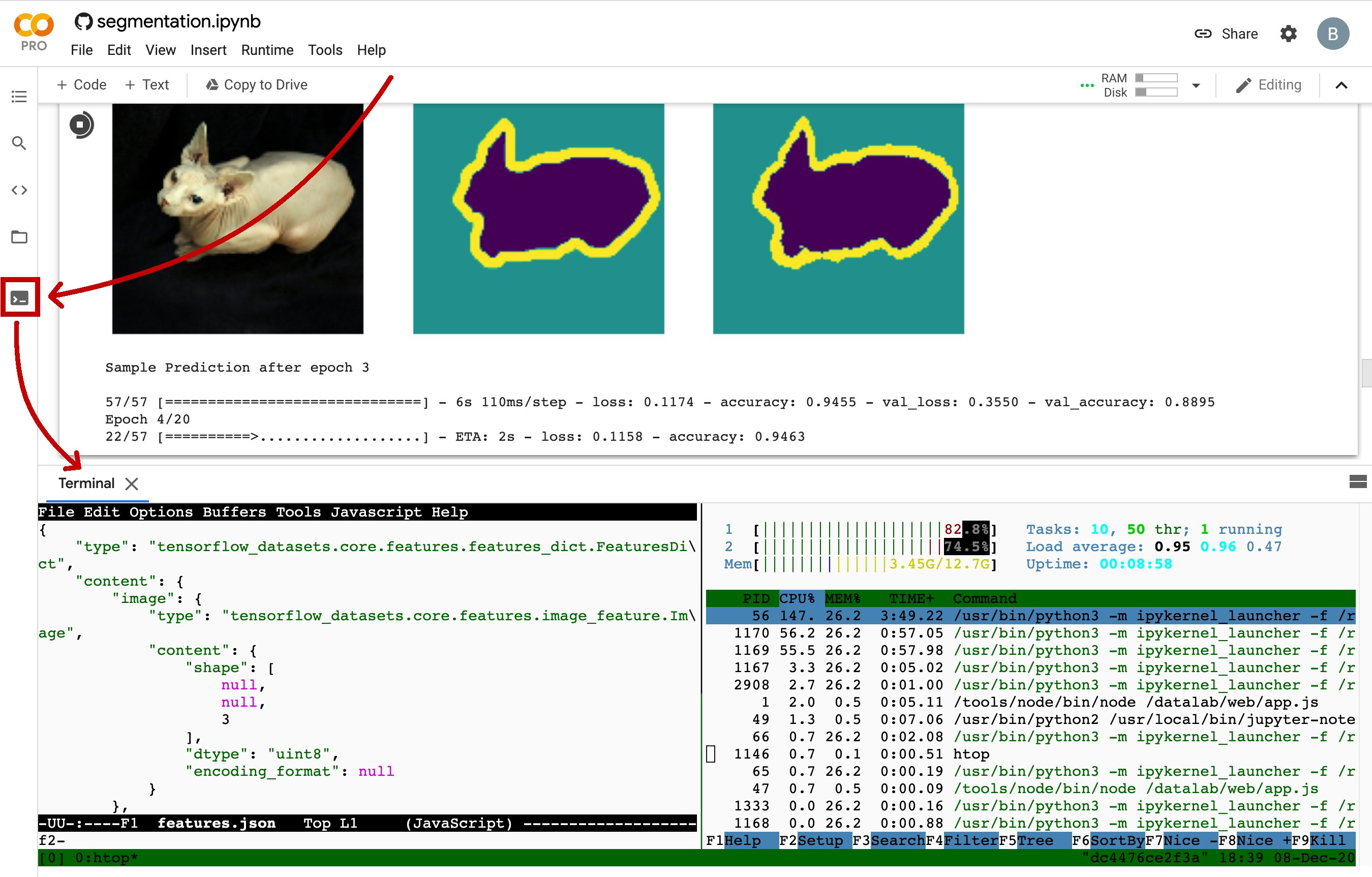Click Copy to Drive
1372x877 pixels.
pyautogui.click(x=256, y=85)
